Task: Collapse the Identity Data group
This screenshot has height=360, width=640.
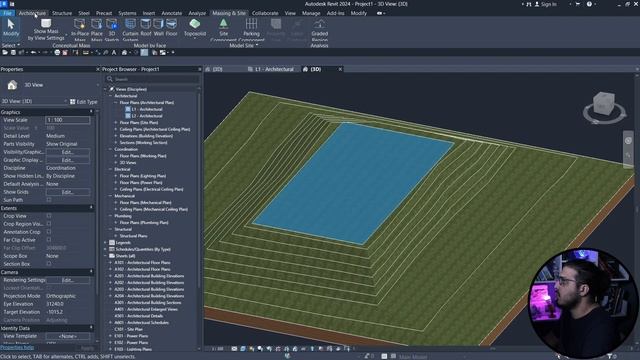Action: (x=91, y=328)
